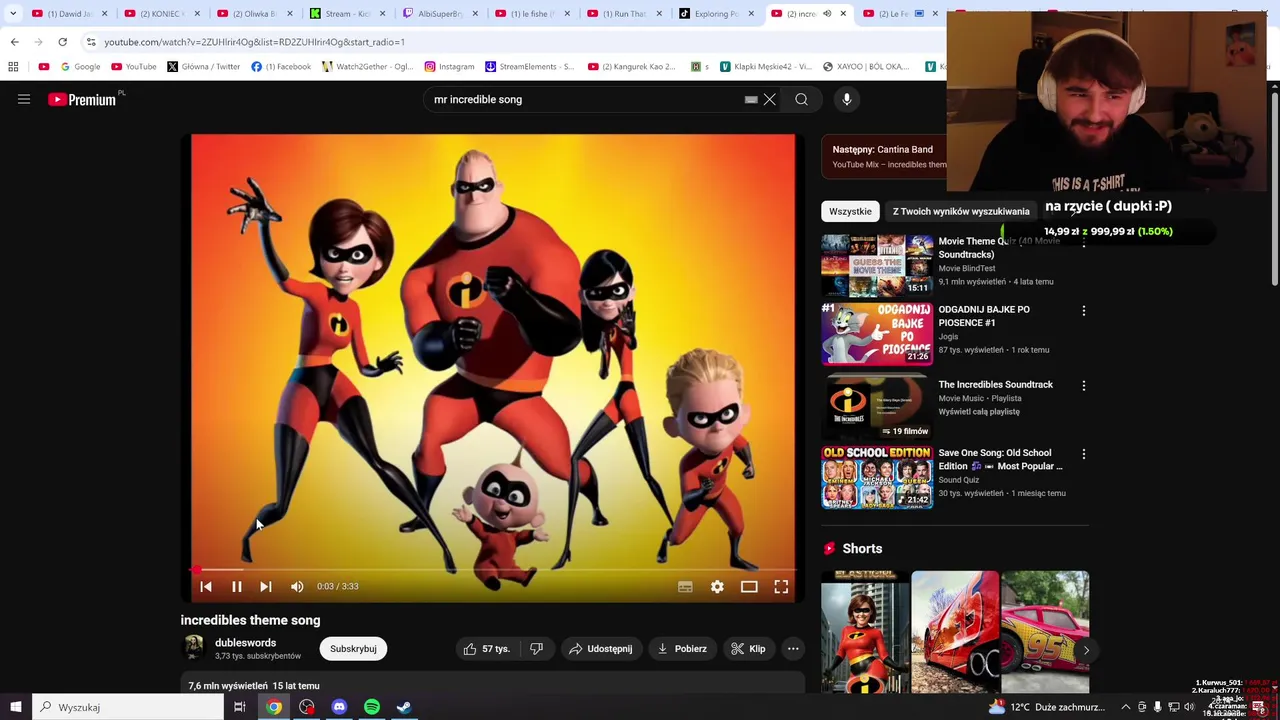Switch to theater mode
The width and height of the screenshot is (1280, 720).
click(x=749, y=587)
